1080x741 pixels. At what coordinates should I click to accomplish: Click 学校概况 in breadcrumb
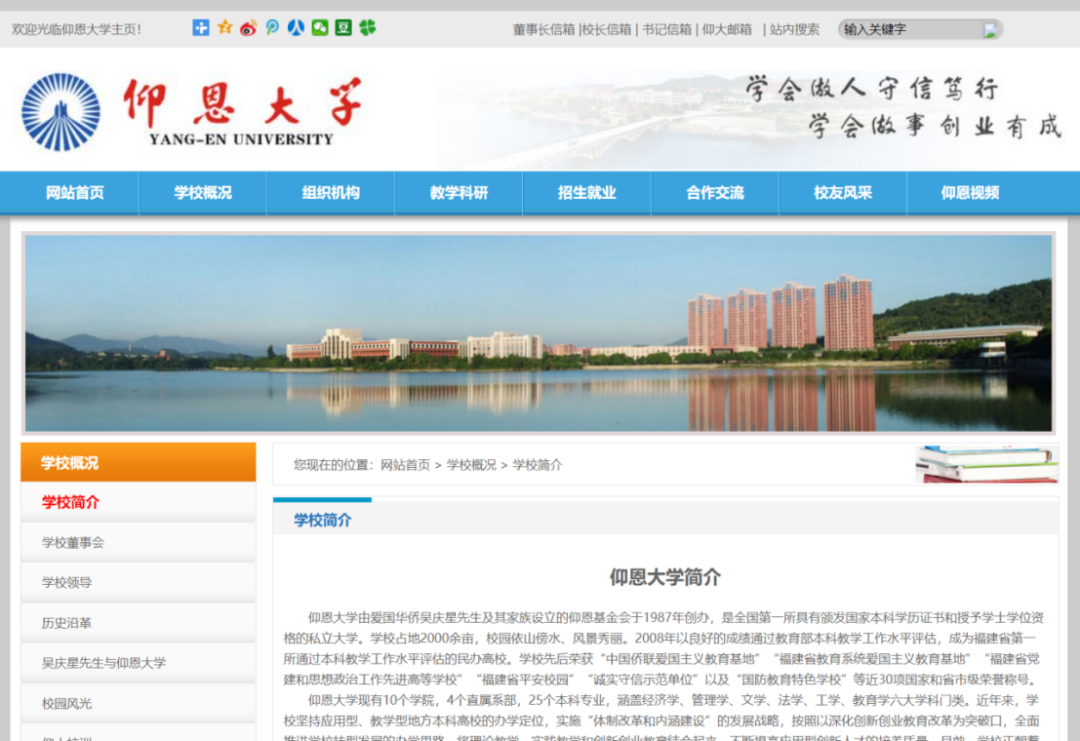(x=471, y=465)
